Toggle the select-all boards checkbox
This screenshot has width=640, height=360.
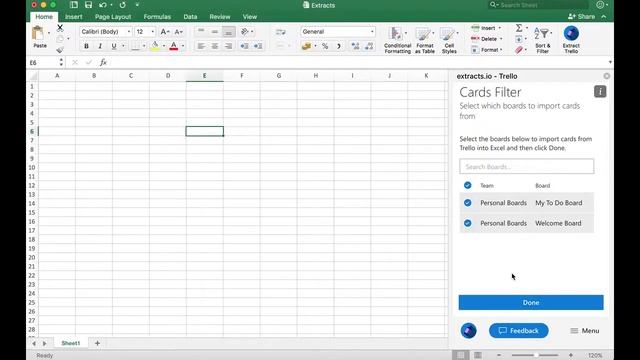[x=467, y=185]
